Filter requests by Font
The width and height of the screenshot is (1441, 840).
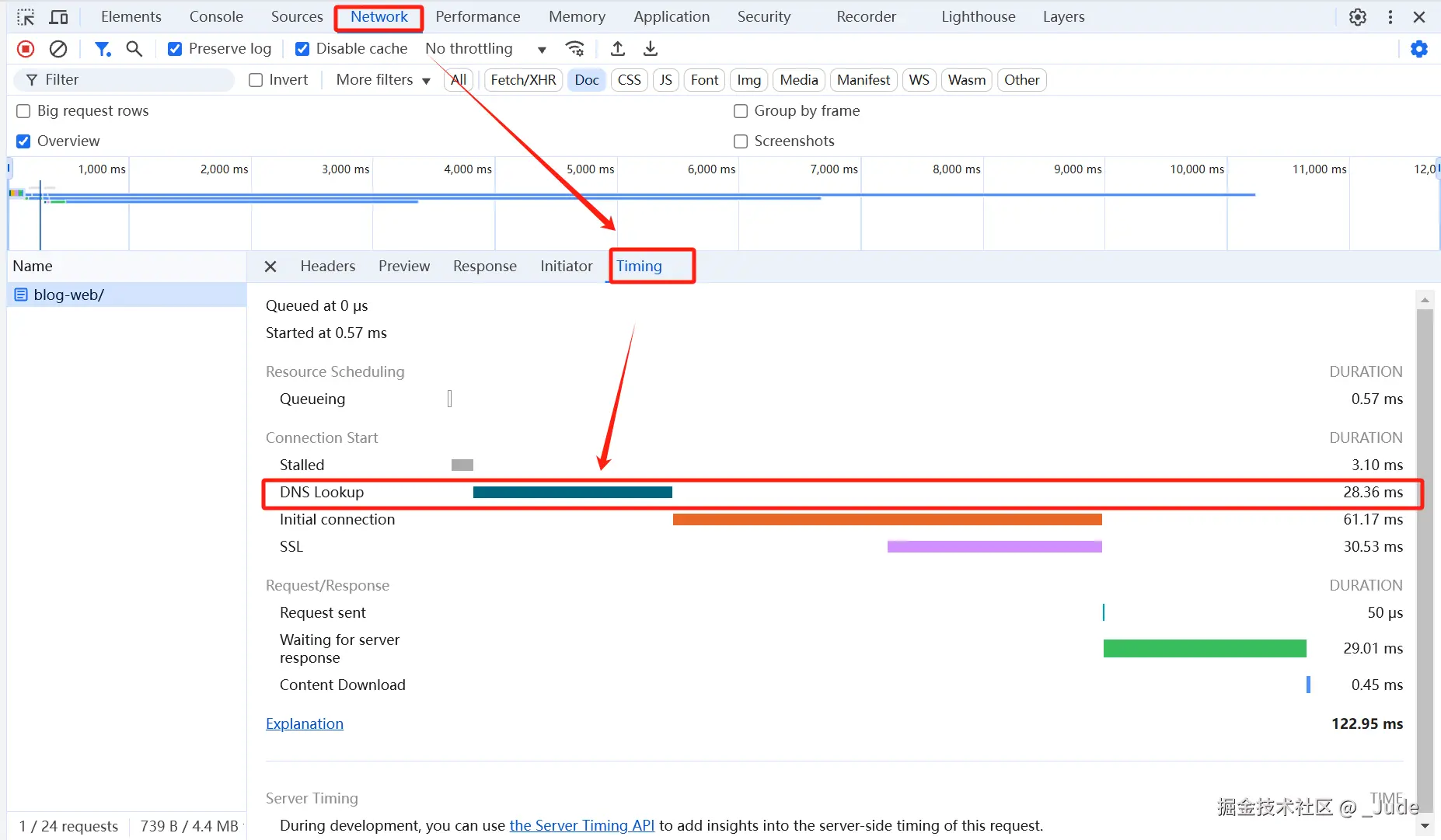click(704, 80)
